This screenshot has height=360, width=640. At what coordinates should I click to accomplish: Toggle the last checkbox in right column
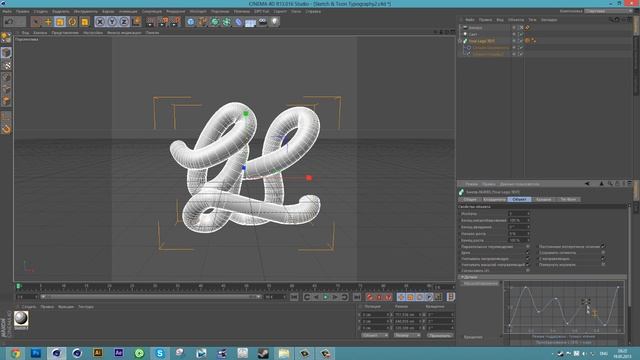click(603, 264)
